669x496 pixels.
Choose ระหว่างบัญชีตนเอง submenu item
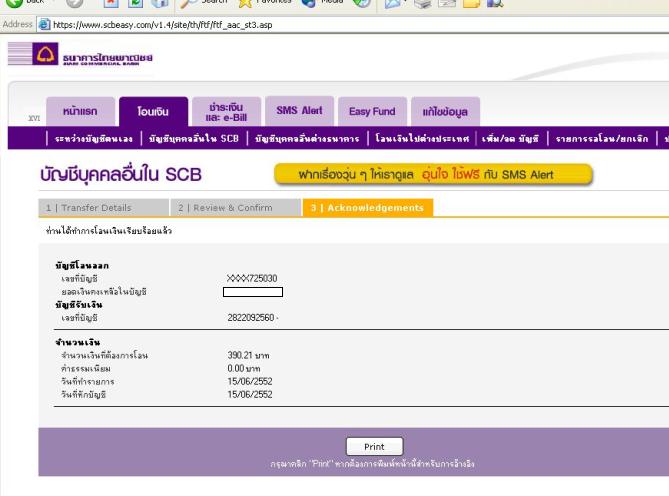click(94, 139)
